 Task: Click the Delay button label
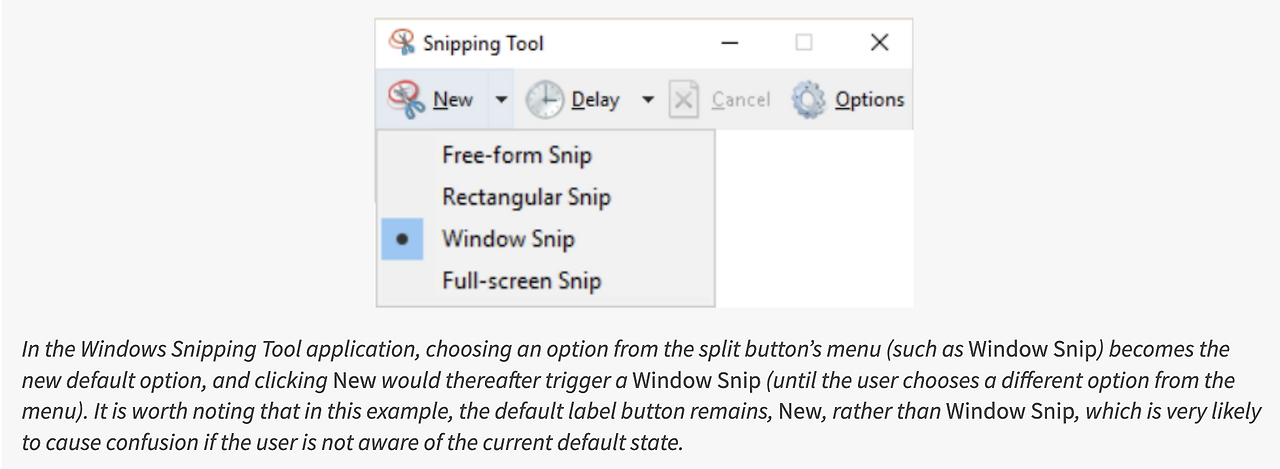coord(595,99)
